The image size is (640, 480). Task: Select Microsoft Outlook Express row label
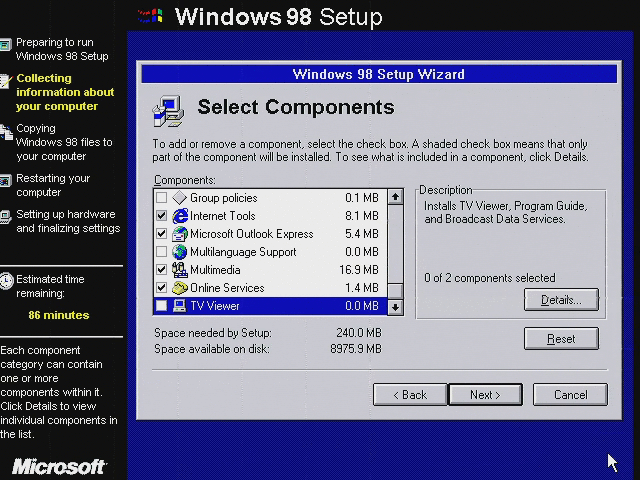tap(252, 234)
